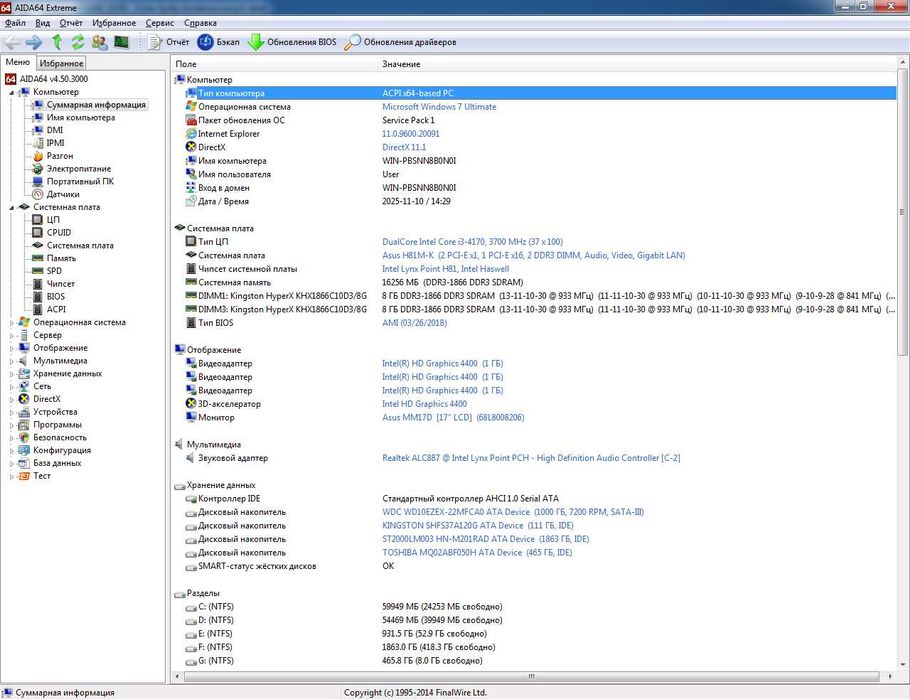
Task: Click the Программы tree icon
Action: tap(24, 425)
